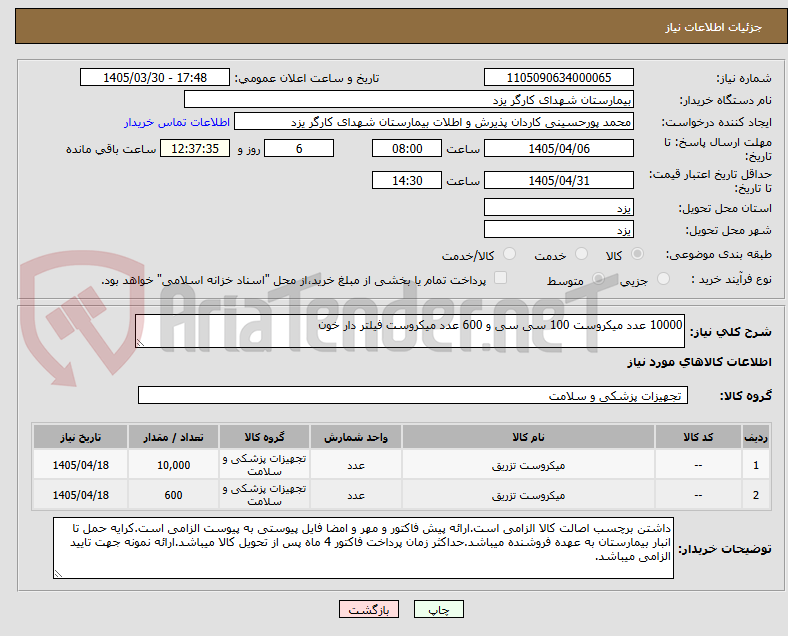Screen dimensions: 788x636
Task: Click the remaining days field 6
Action: [x=299, y=149]
